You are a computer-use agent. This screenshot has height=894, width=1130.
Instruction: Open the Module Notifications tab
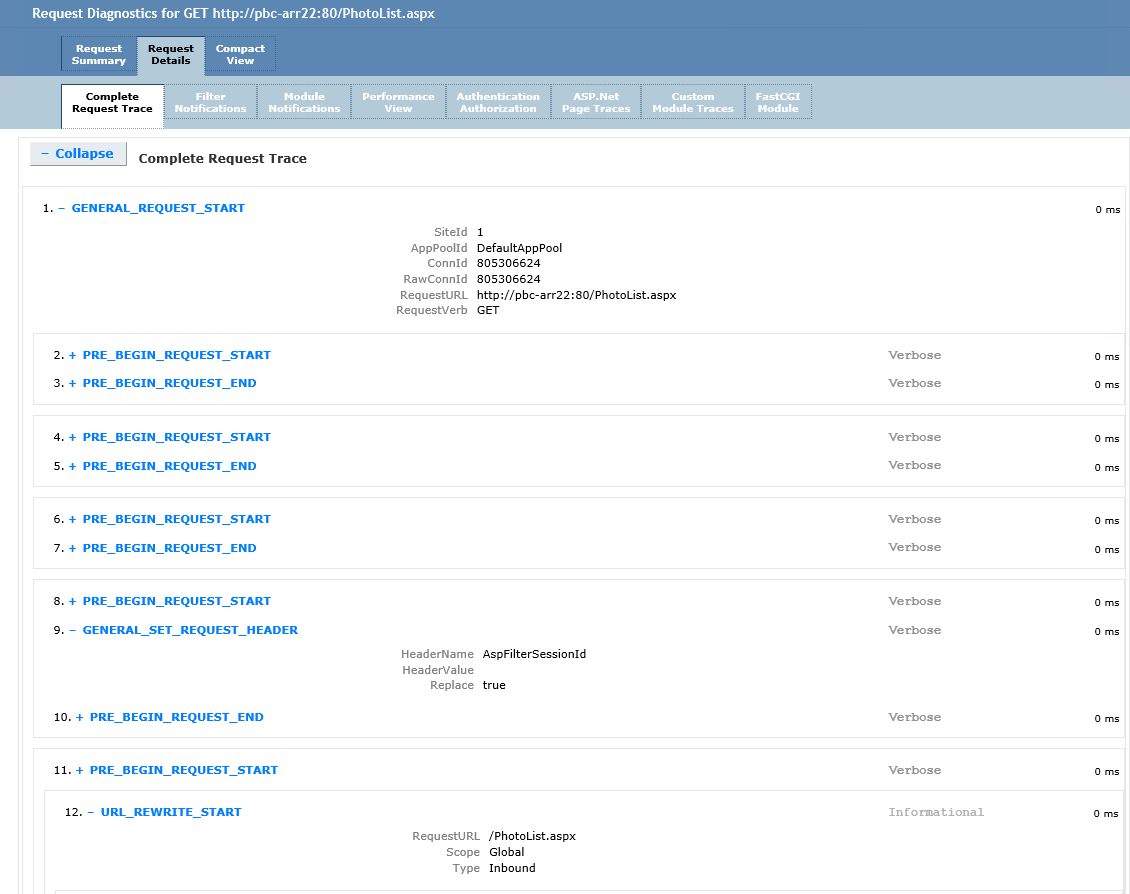click(304, 103)
